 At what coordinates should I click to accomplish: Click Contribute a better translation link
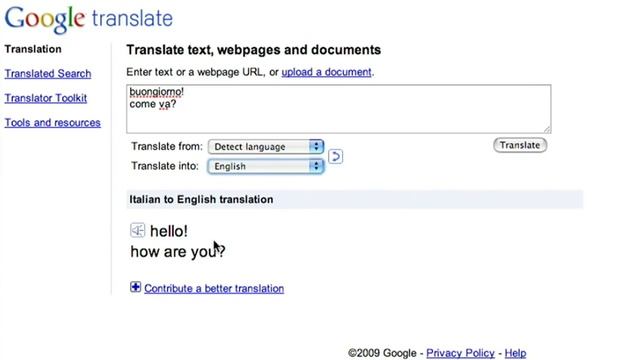pos(214,289)
